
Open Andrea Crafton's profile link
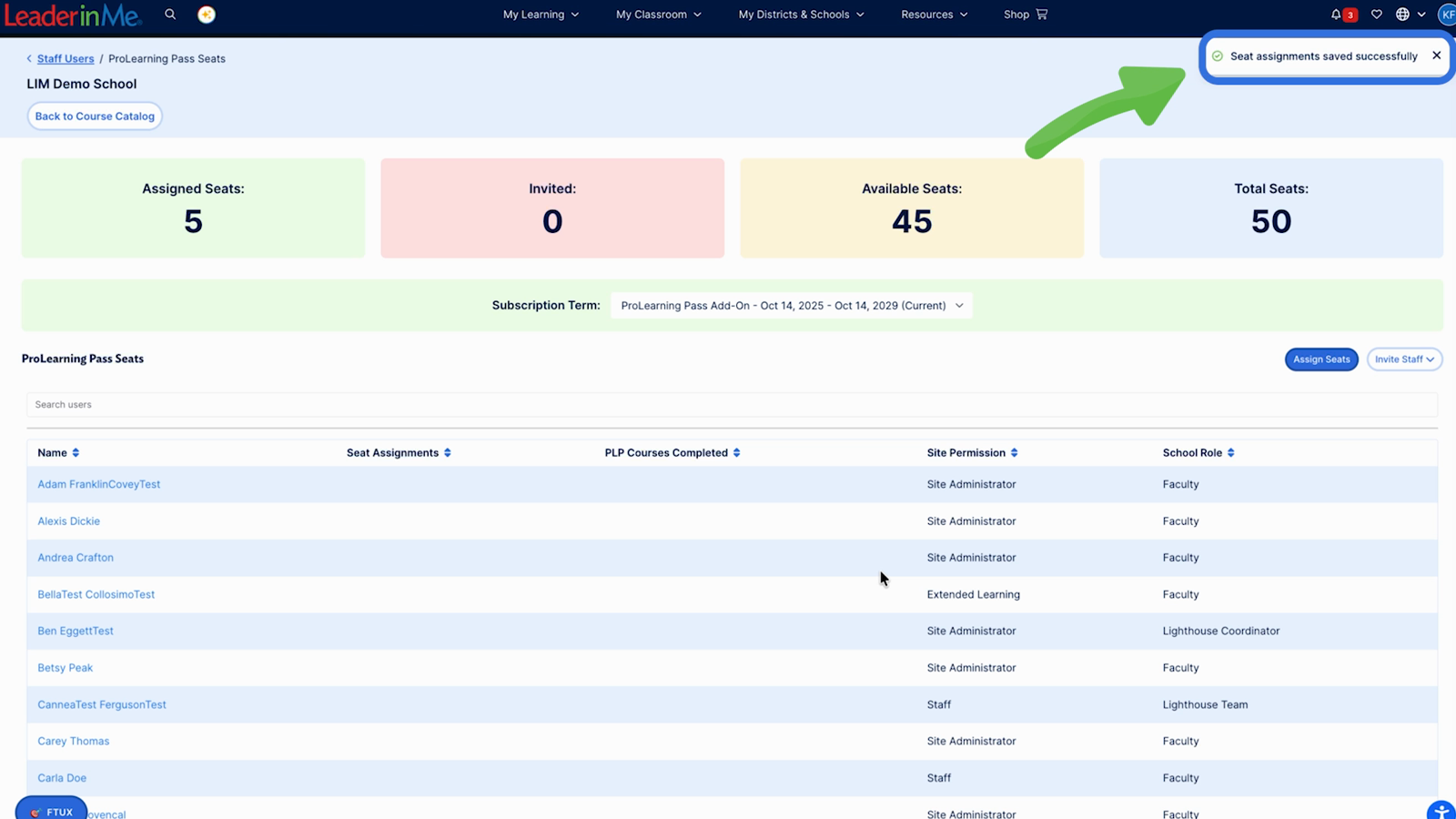76,558
